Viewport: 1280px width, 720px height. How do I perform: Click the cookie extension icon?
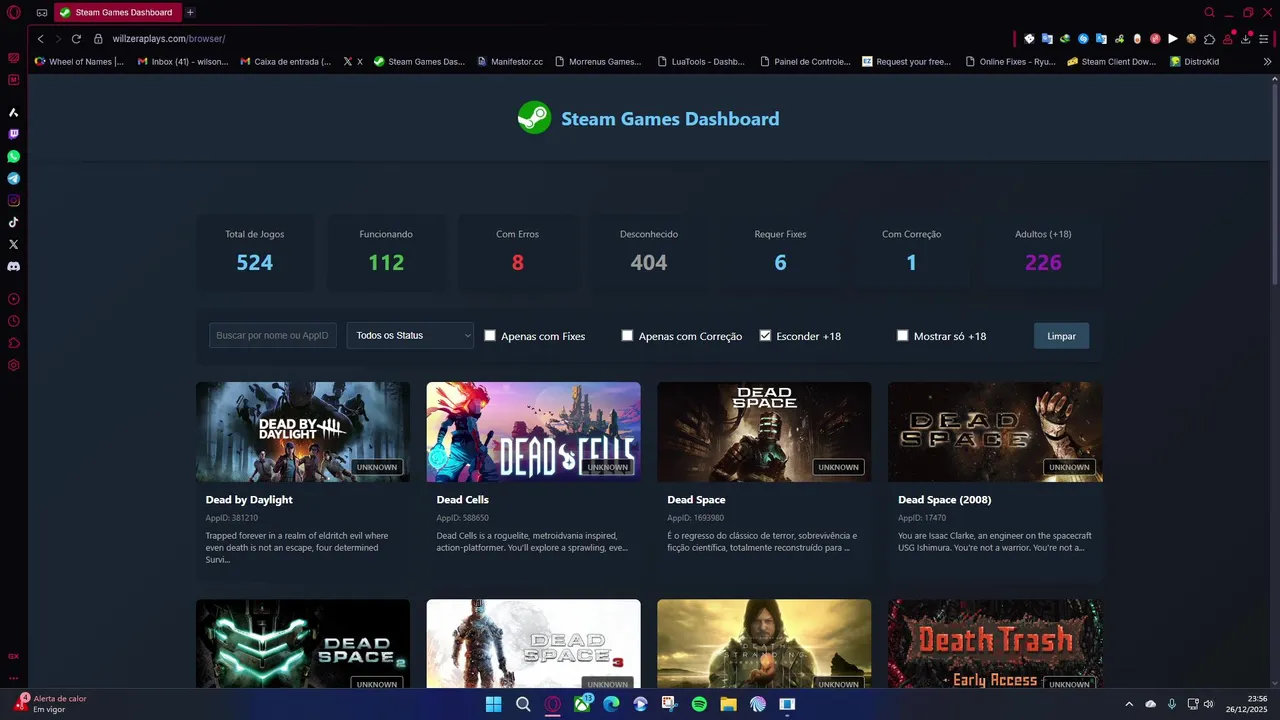(1191, 39)
